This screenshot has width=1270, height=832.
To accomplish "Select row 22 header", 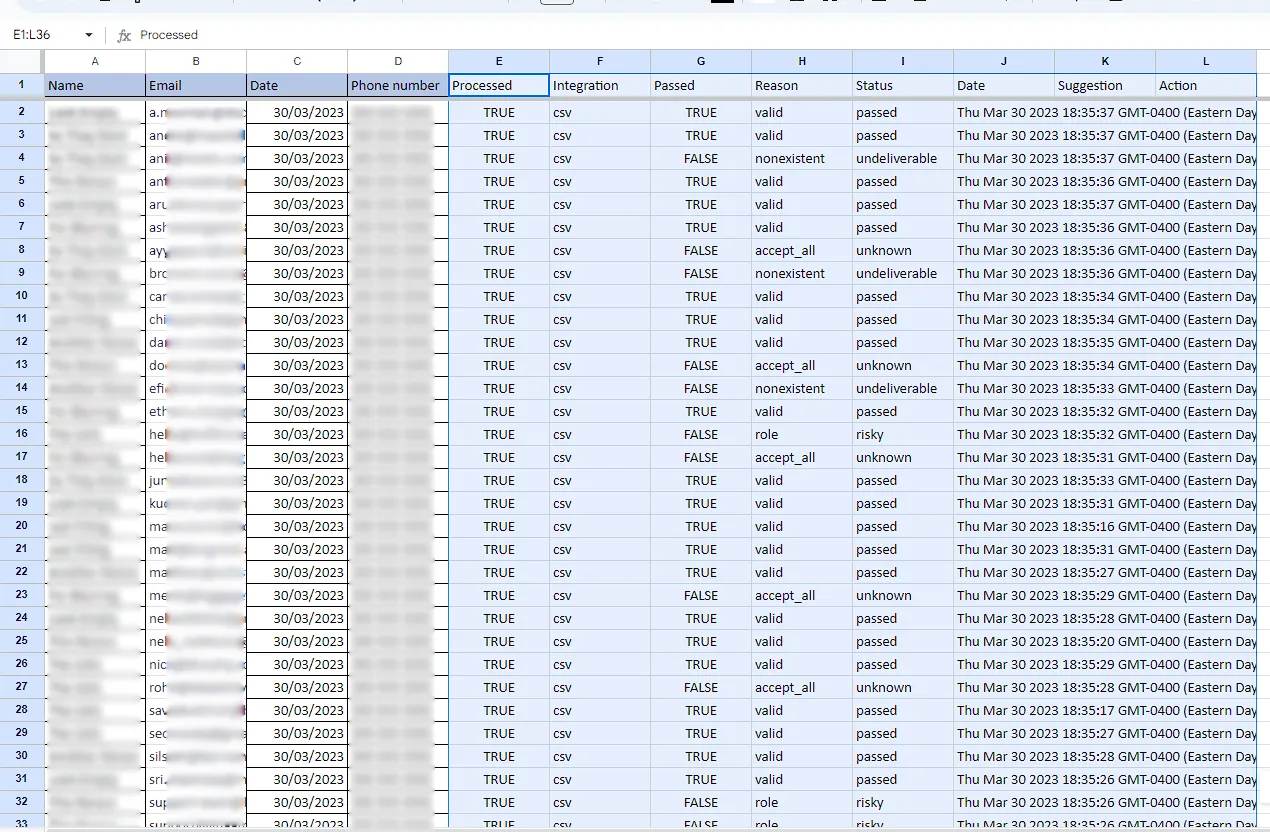I will [x=22, y=572].
